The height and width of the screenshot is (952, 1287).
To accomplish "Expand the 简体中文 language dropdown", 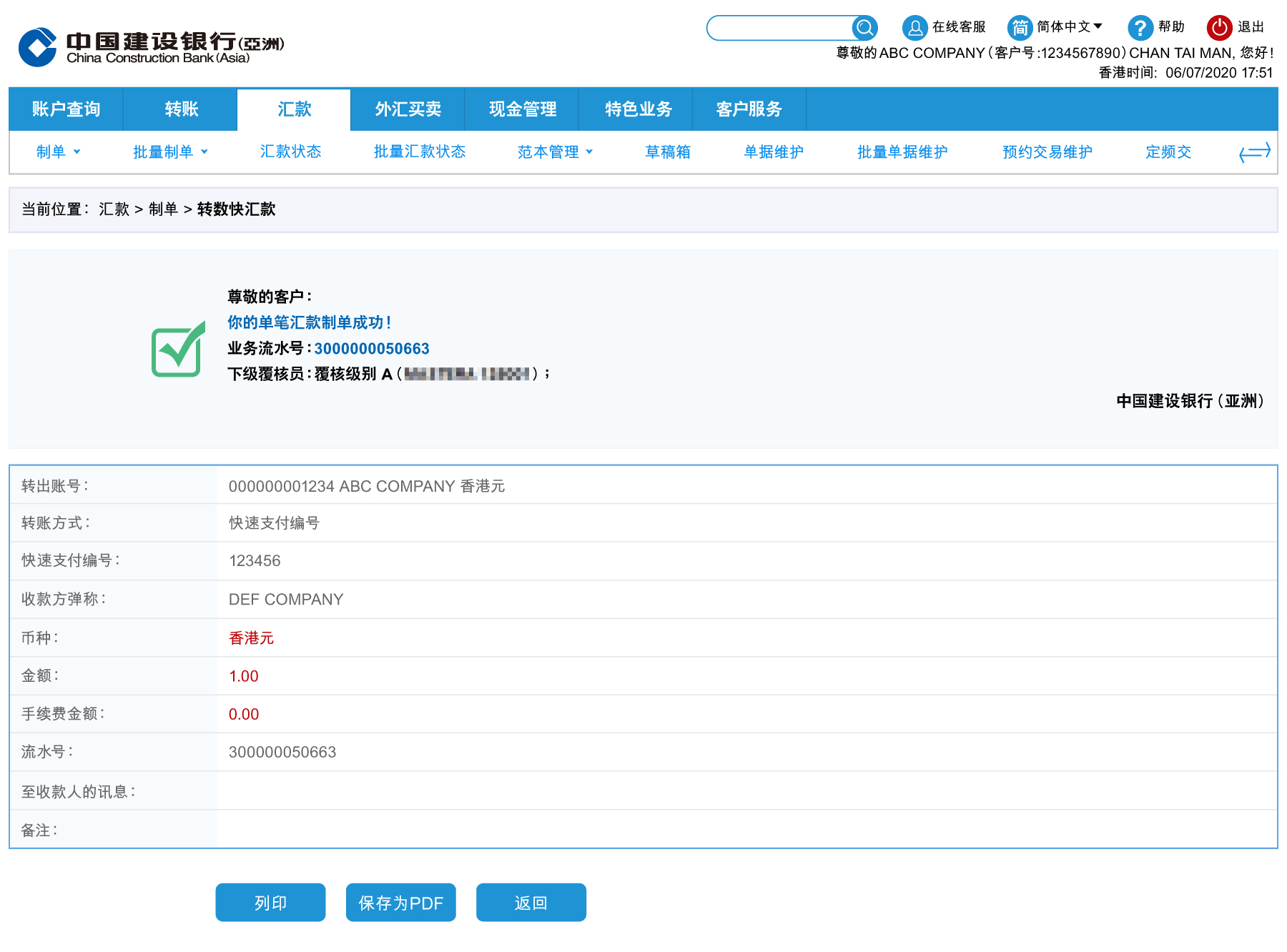I will point(1070,27).
